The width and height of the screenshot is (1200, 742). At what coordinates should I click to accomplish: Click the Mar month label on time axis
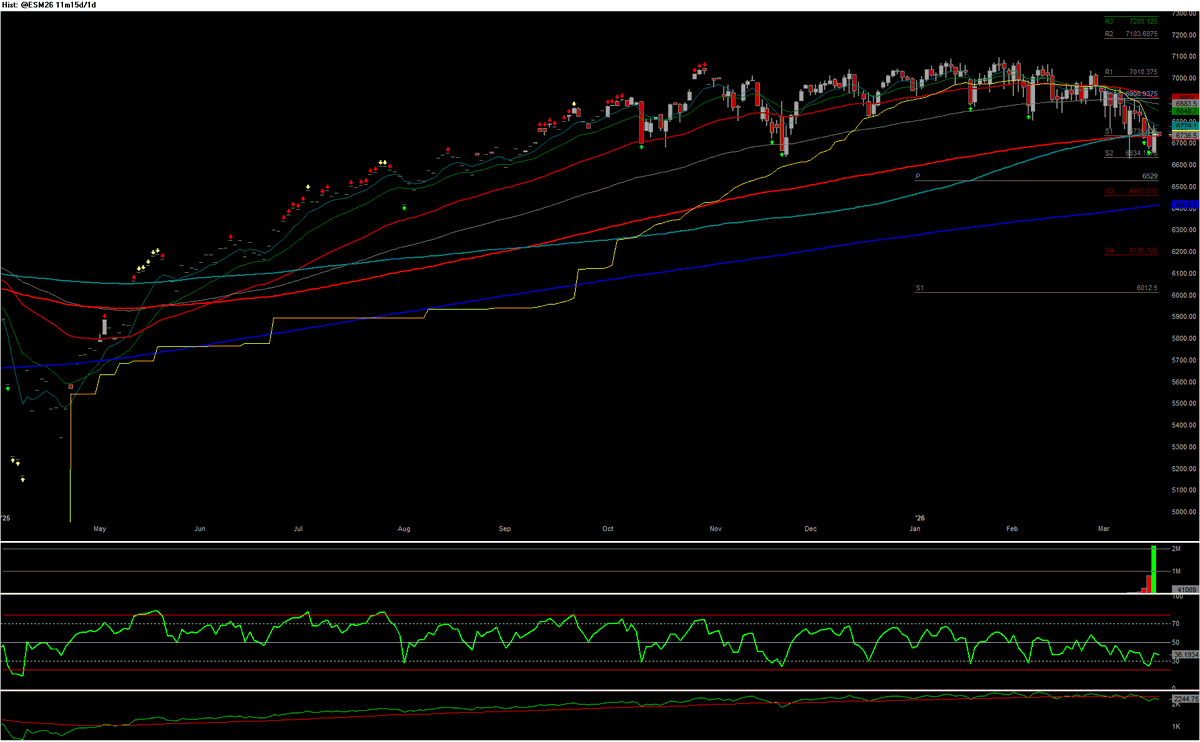pos(1104,528)
